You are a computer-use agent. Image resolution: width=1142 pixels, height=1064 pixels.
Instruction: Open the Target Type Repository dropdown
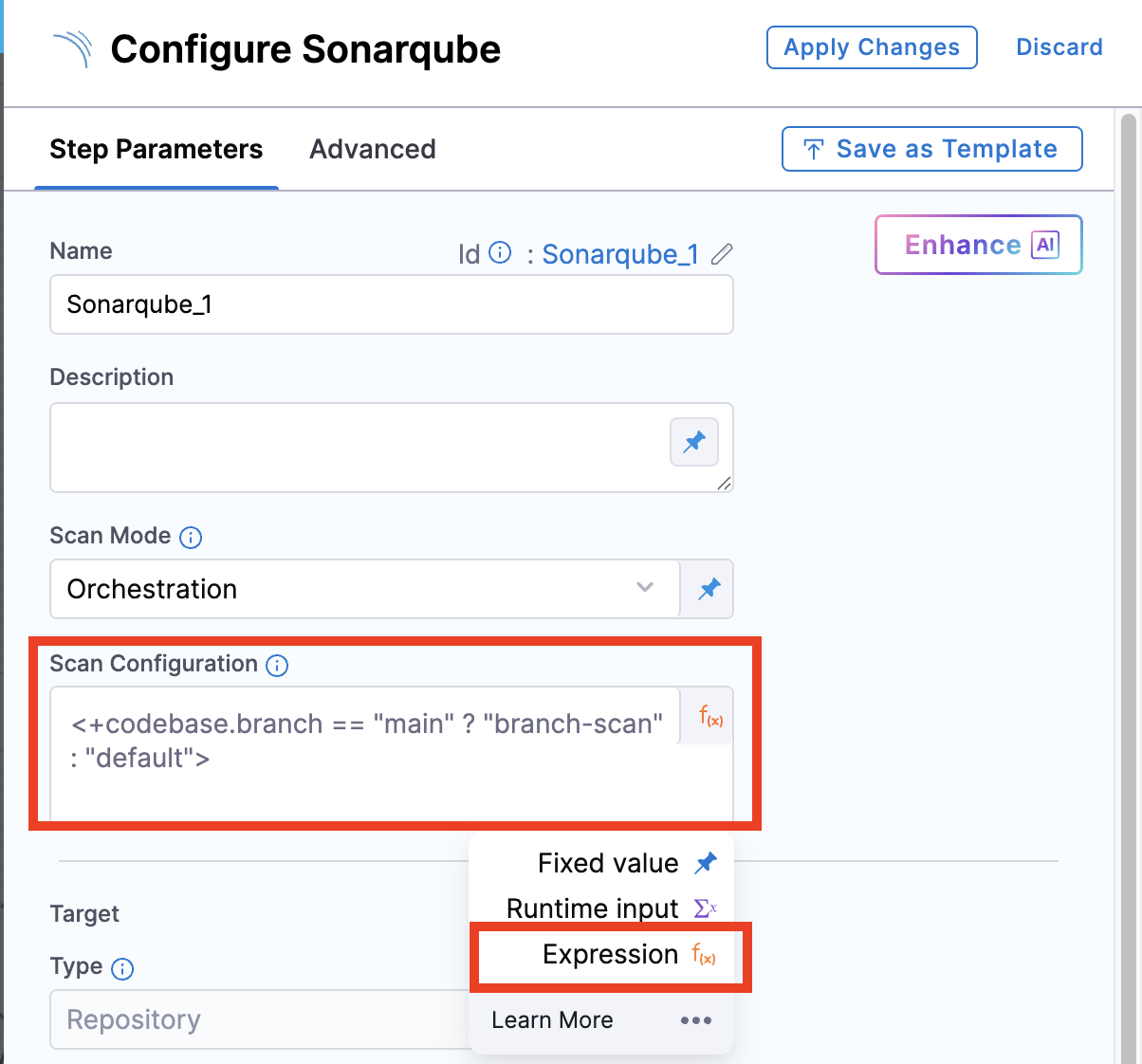(258, 1019)
